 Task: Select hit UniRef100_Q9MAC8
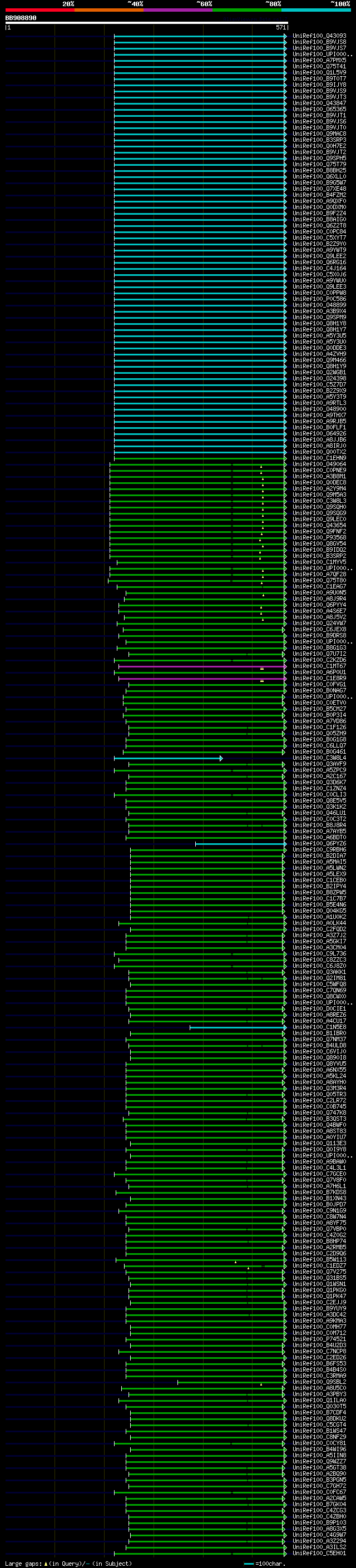pos(319,134)
